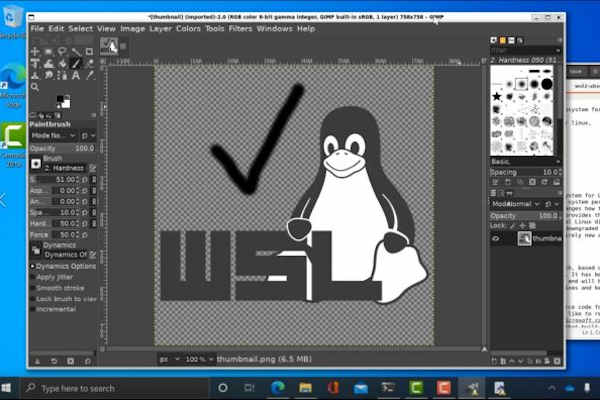Select the Fuzzy Select wand tool

tap(76, 51)
